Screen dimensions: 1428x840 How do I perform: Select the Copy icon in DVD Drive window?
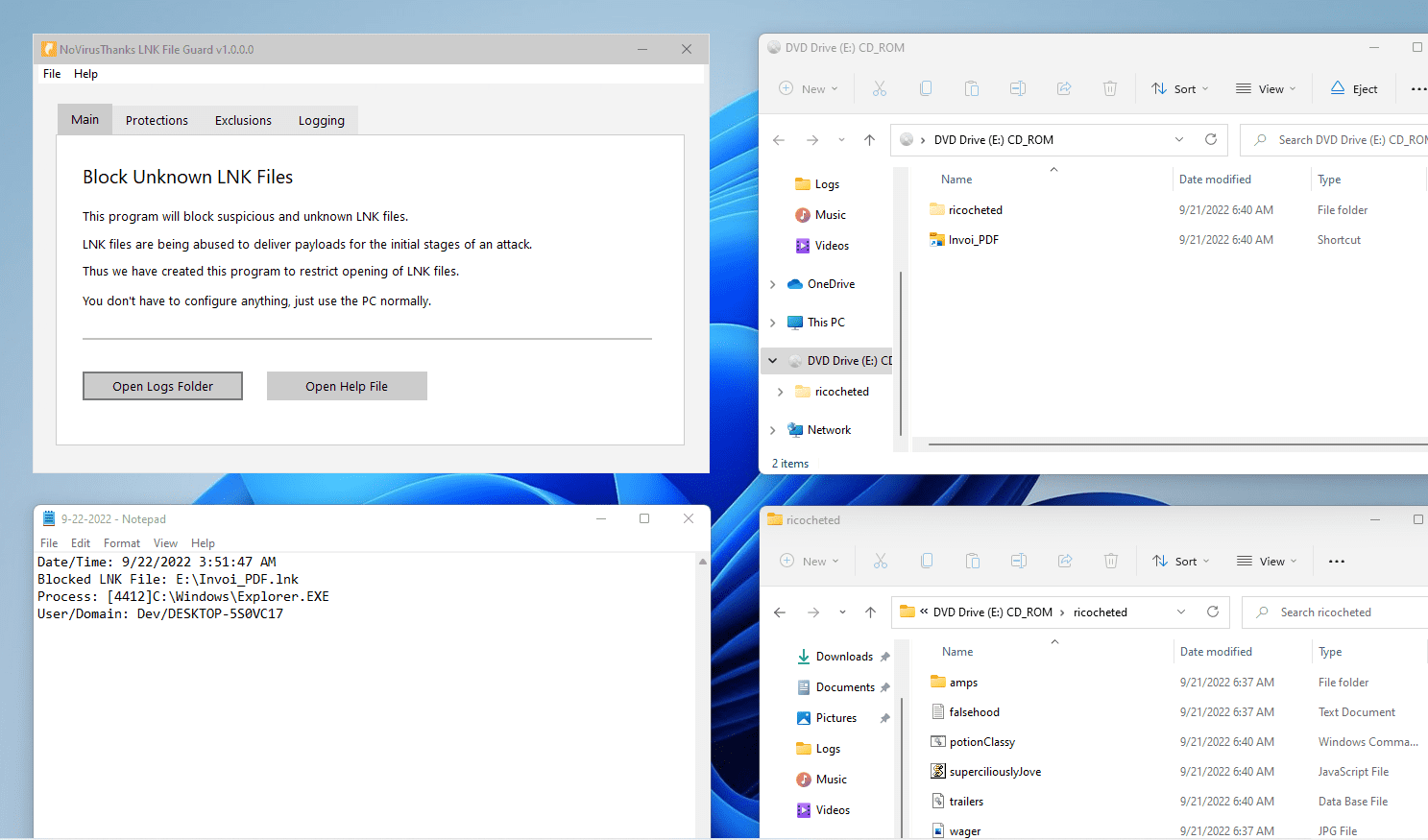point(925,88)
